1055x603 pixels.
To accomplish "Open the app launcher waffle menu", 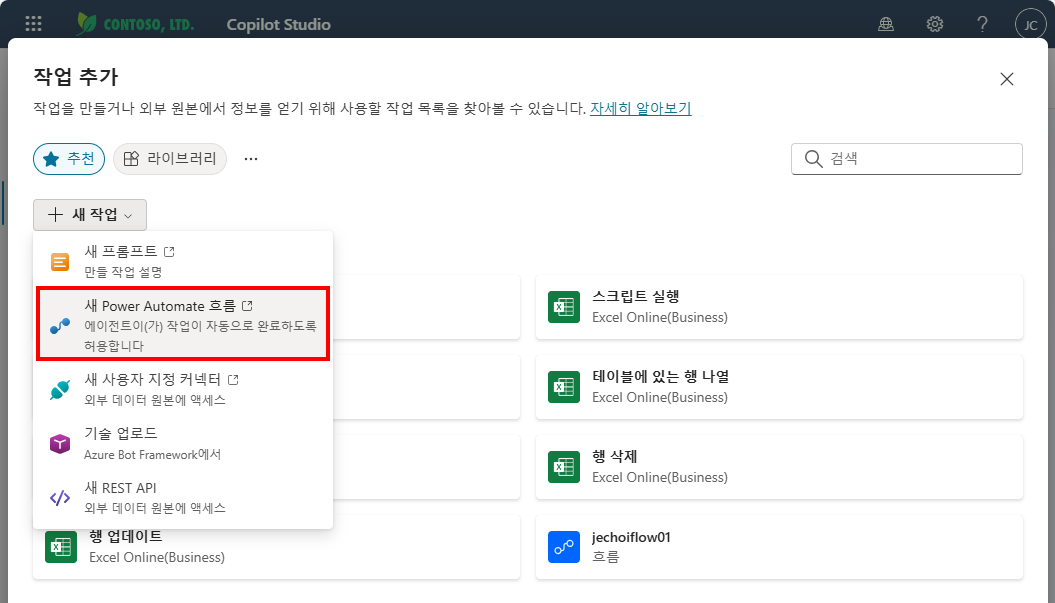I will [33, 24].
